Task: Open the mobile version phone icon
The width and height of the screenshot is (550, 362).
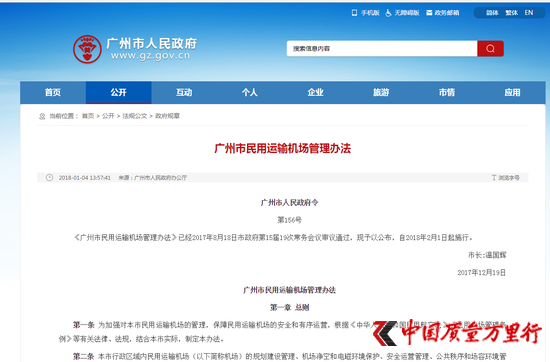Action: (354, 13)
